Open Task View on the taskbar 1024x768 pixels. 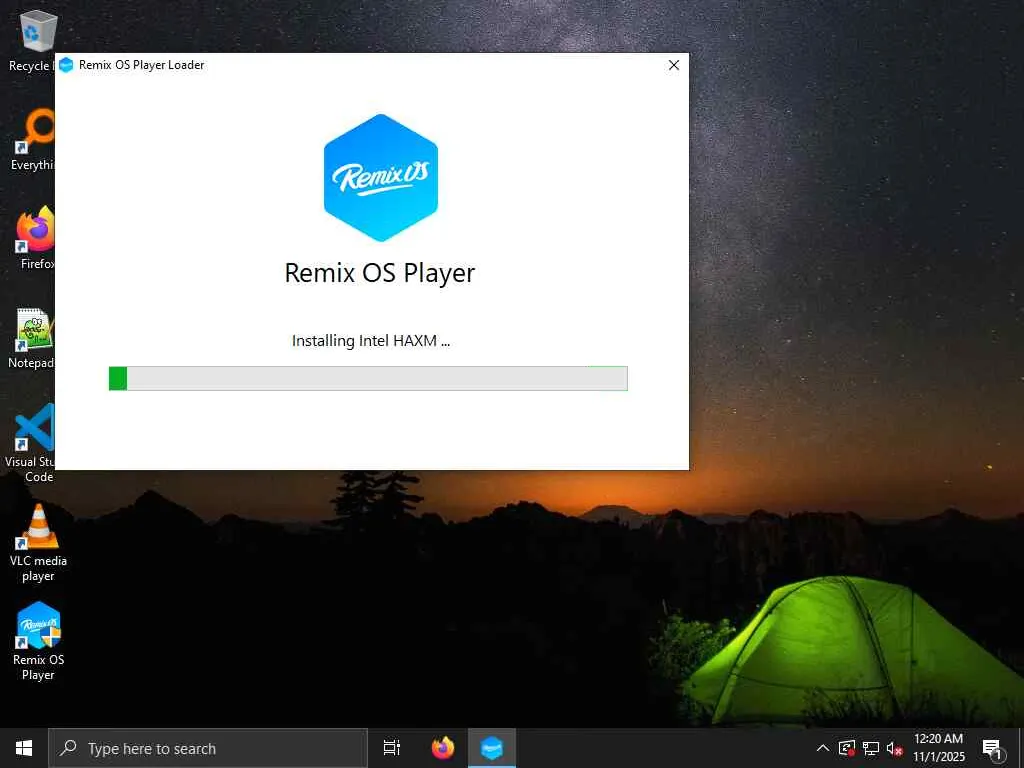click(392, 748)
